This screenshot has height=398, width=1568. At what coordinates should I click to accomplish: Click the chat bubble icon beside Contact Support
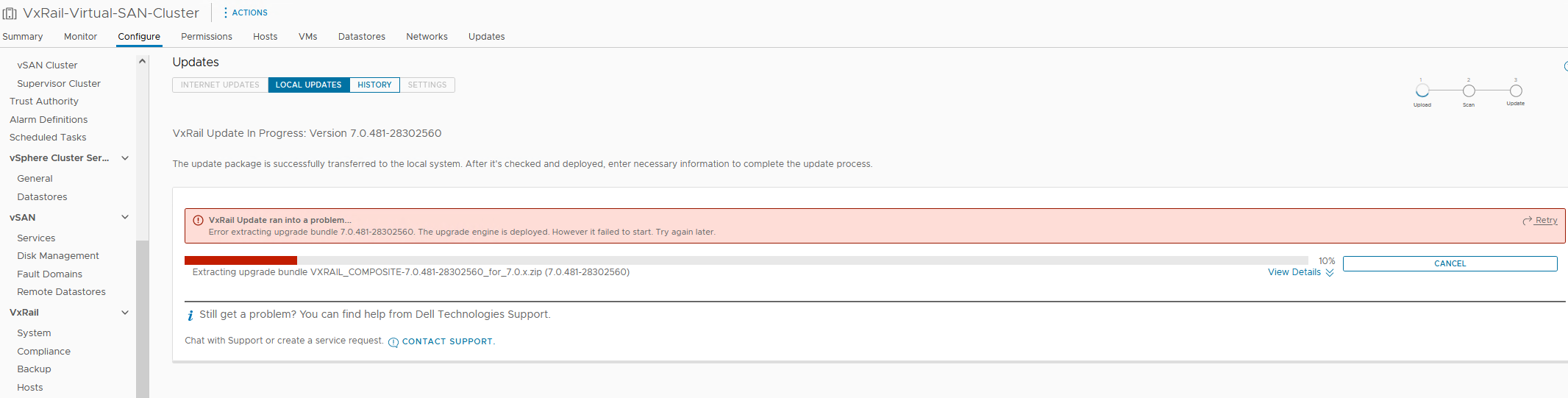click(x=393, y=342)
